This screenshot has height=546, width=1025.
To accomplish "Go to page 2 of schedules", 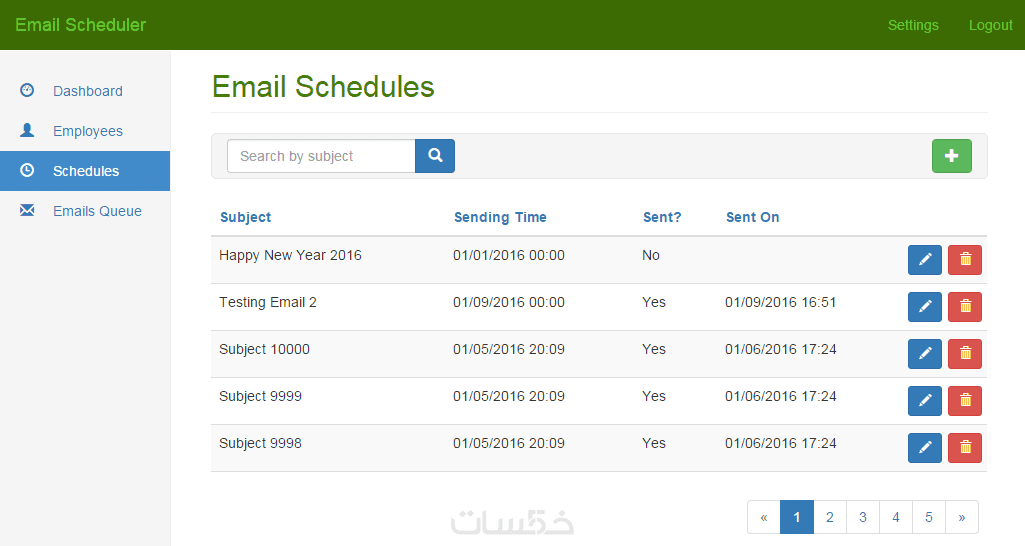I will click(829, 517).
